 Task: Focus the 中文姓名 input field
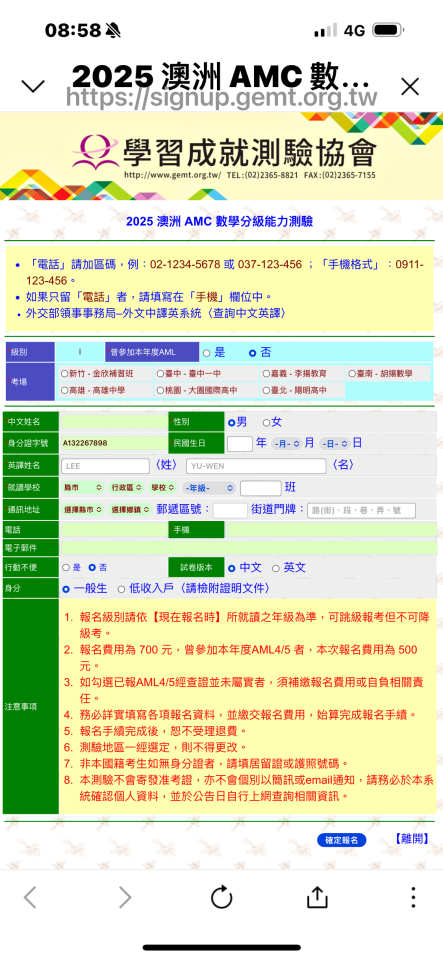[x=114, y=422]
